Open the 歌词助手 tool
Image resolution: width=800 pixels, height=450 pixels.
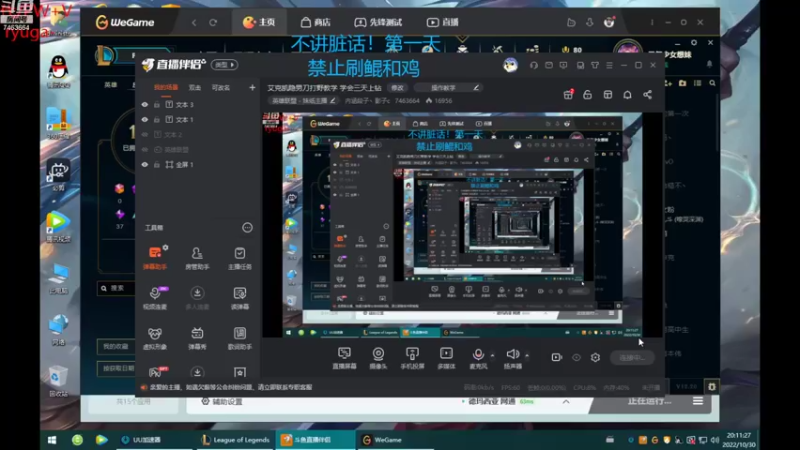(x=239, y=338)
